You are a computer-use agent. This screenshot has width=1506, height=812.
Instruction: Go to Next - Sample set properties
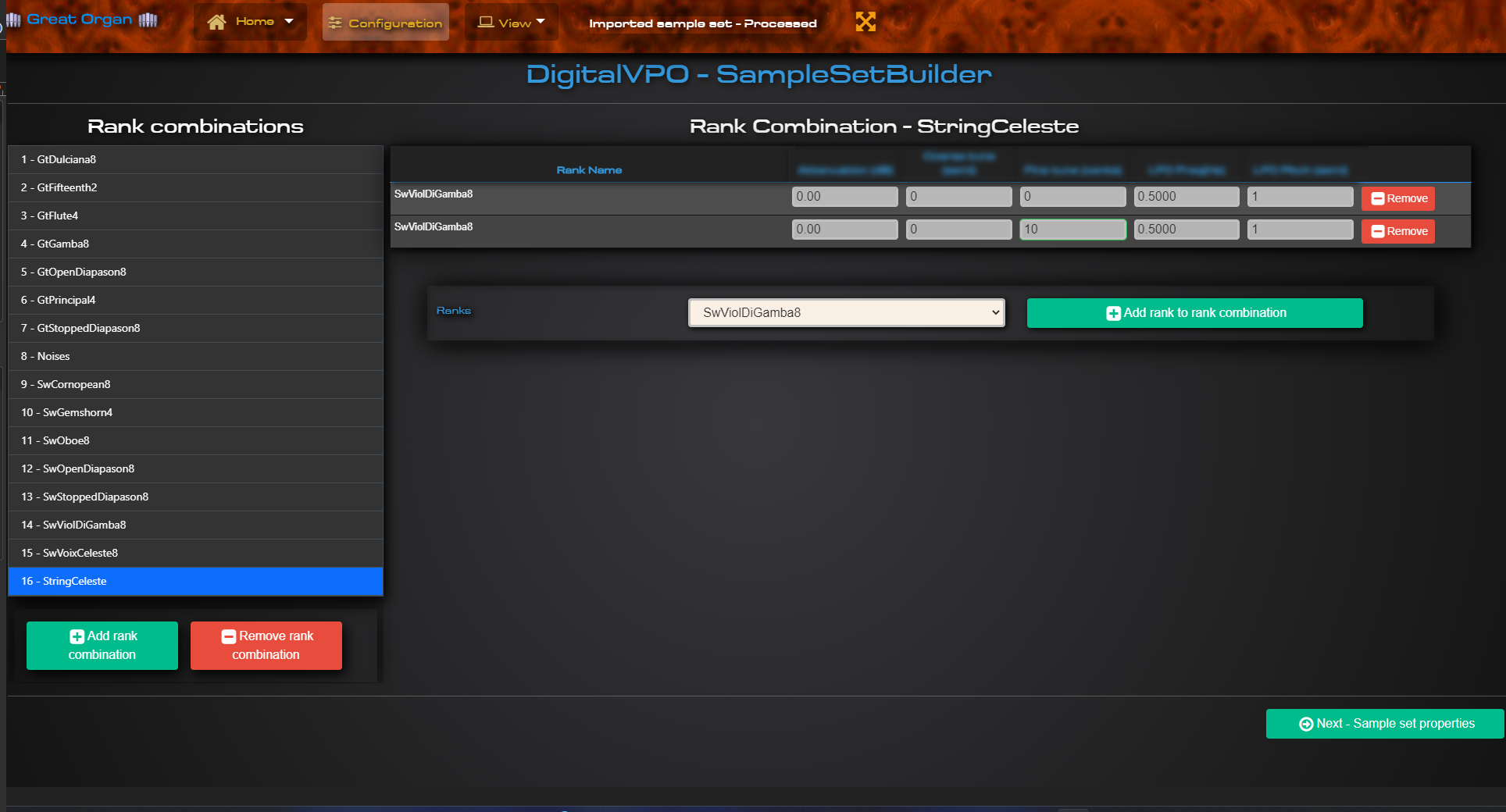pyautogui.click(x=1385, y=724)
